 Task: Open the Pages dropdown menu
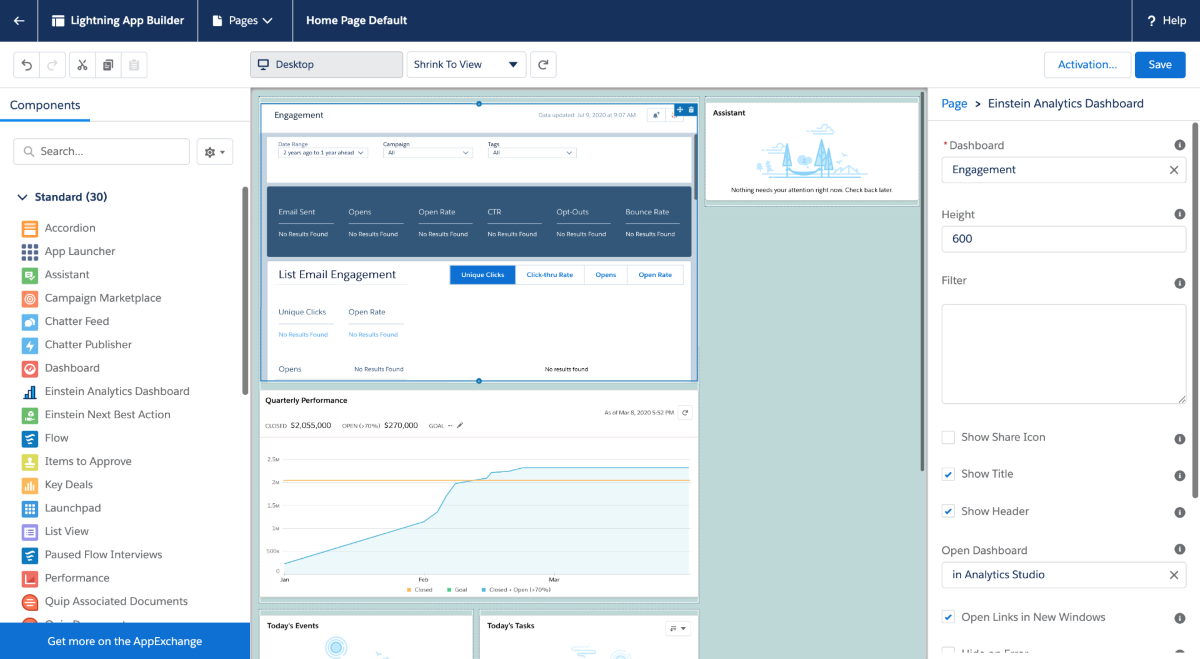pyautogui.click(x=244, y=21)
